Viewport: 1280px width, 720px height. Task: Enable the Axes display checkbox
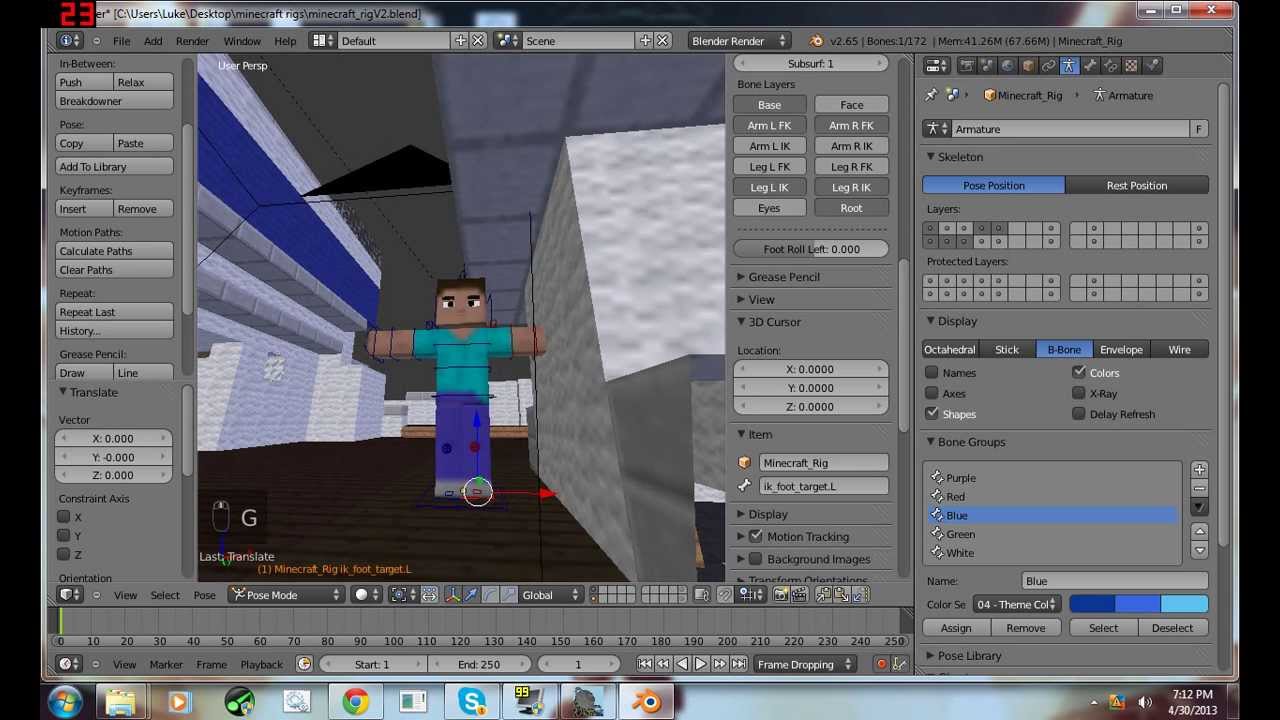point(932,394)
